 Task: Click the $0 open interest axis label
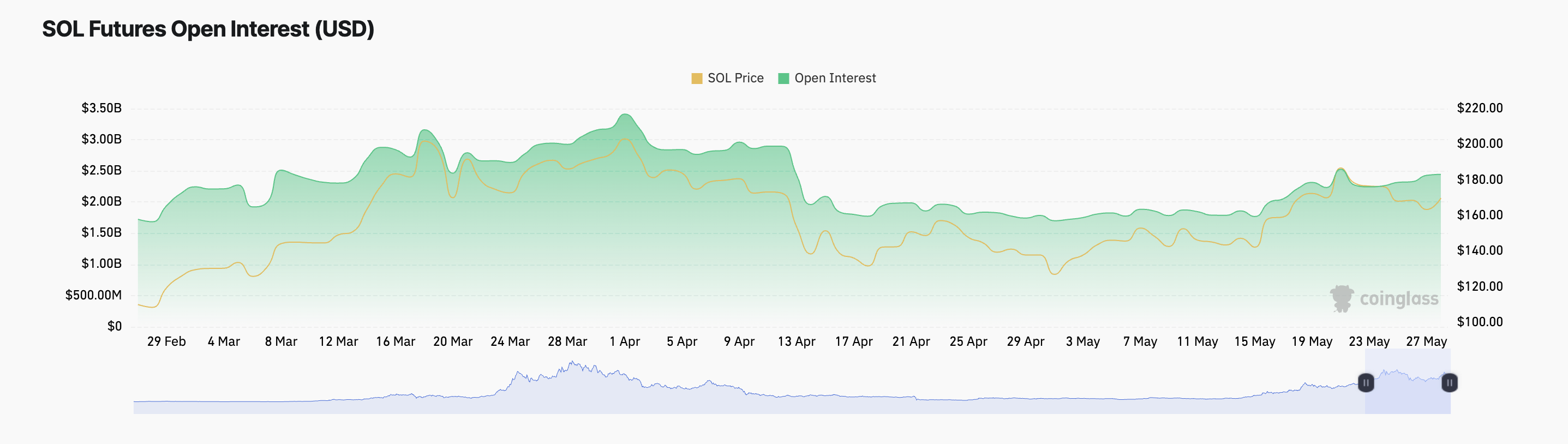pos(115,327)
